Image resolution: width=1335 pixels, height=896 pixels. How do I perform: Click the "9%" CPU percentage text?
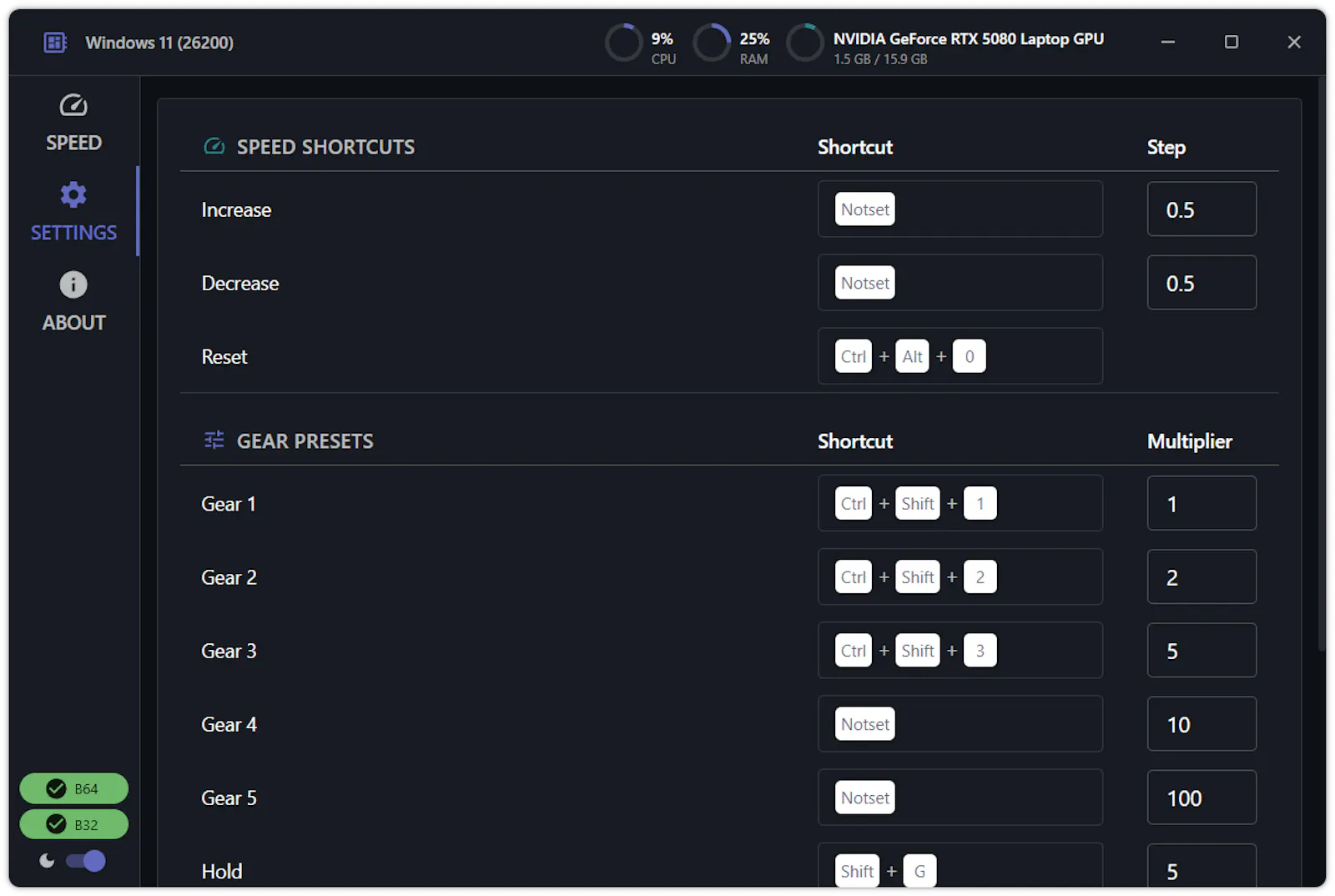662,38
